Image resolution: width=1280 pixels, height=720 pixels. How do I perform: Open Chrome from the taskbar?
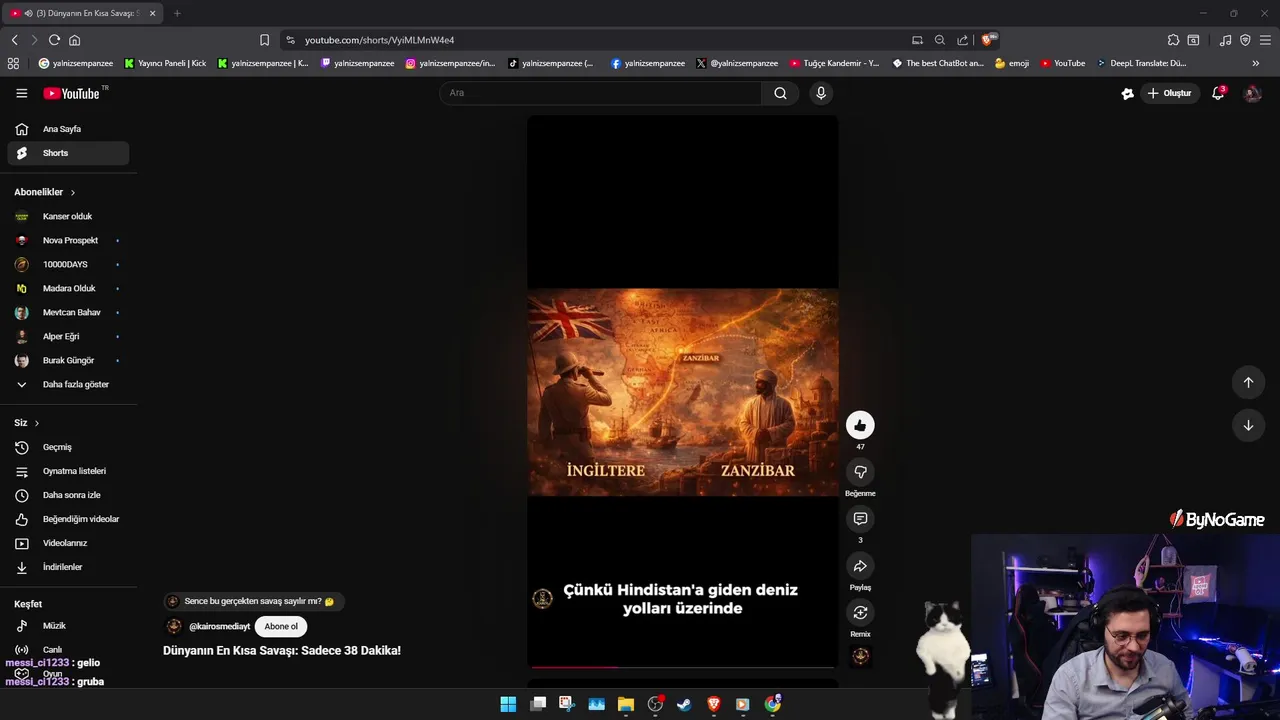click(772, 704)
